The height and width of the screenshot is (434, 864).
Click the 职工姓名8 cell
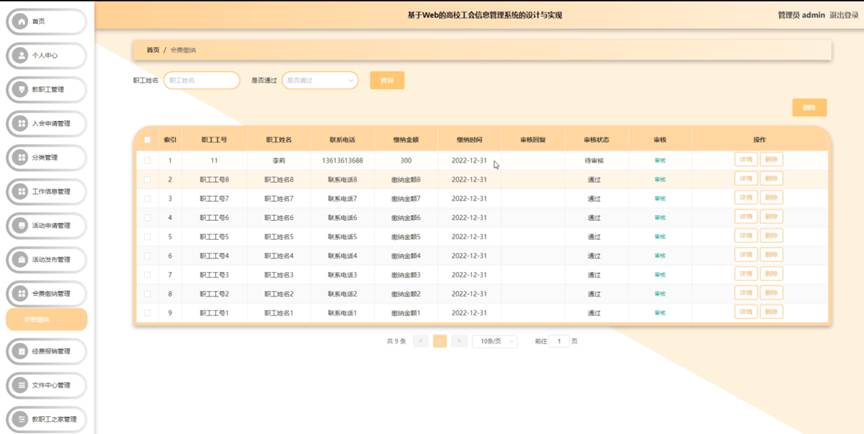click(x=279, y=180)
